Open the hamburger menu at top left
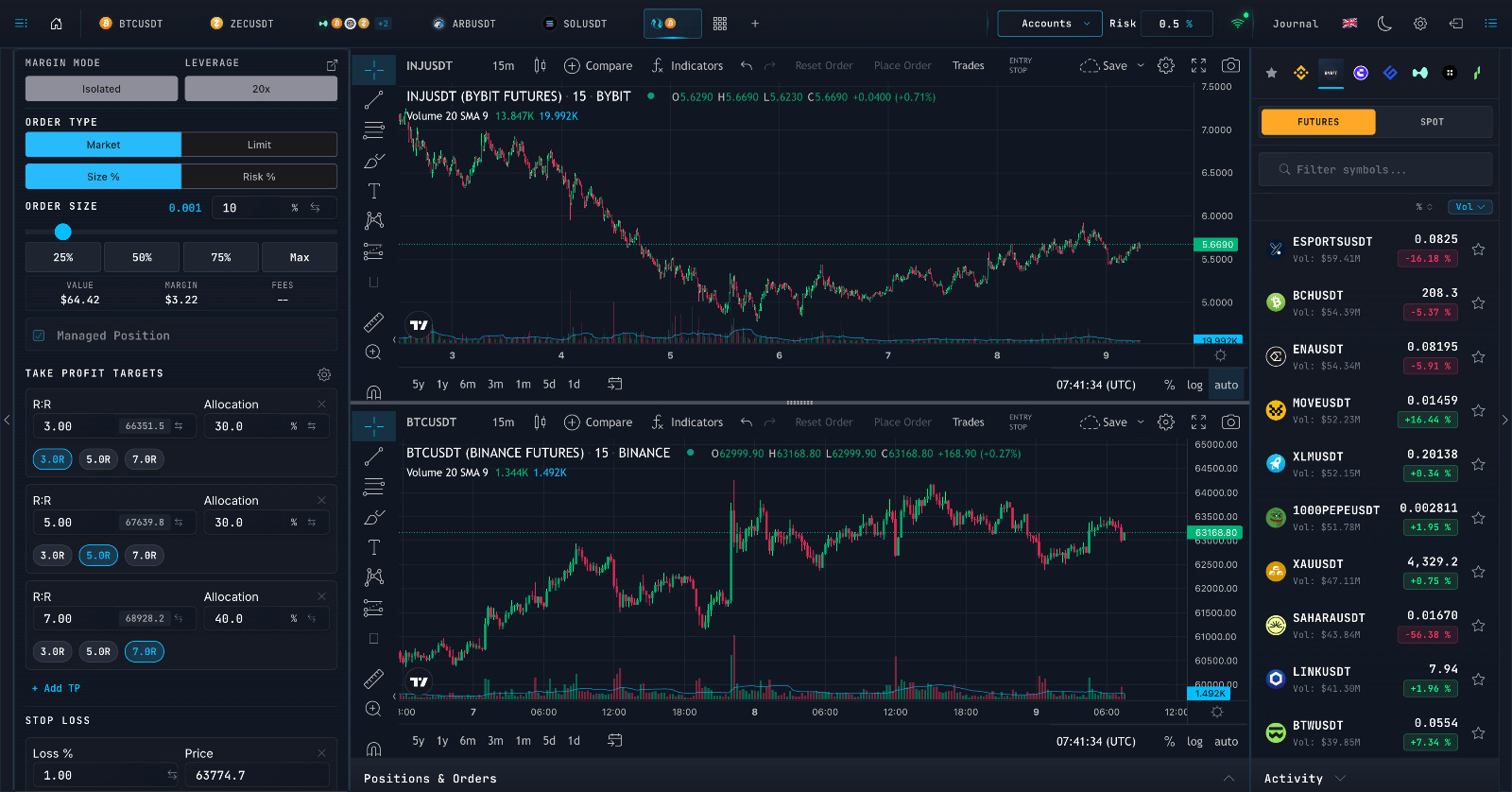 click(21, 24)
